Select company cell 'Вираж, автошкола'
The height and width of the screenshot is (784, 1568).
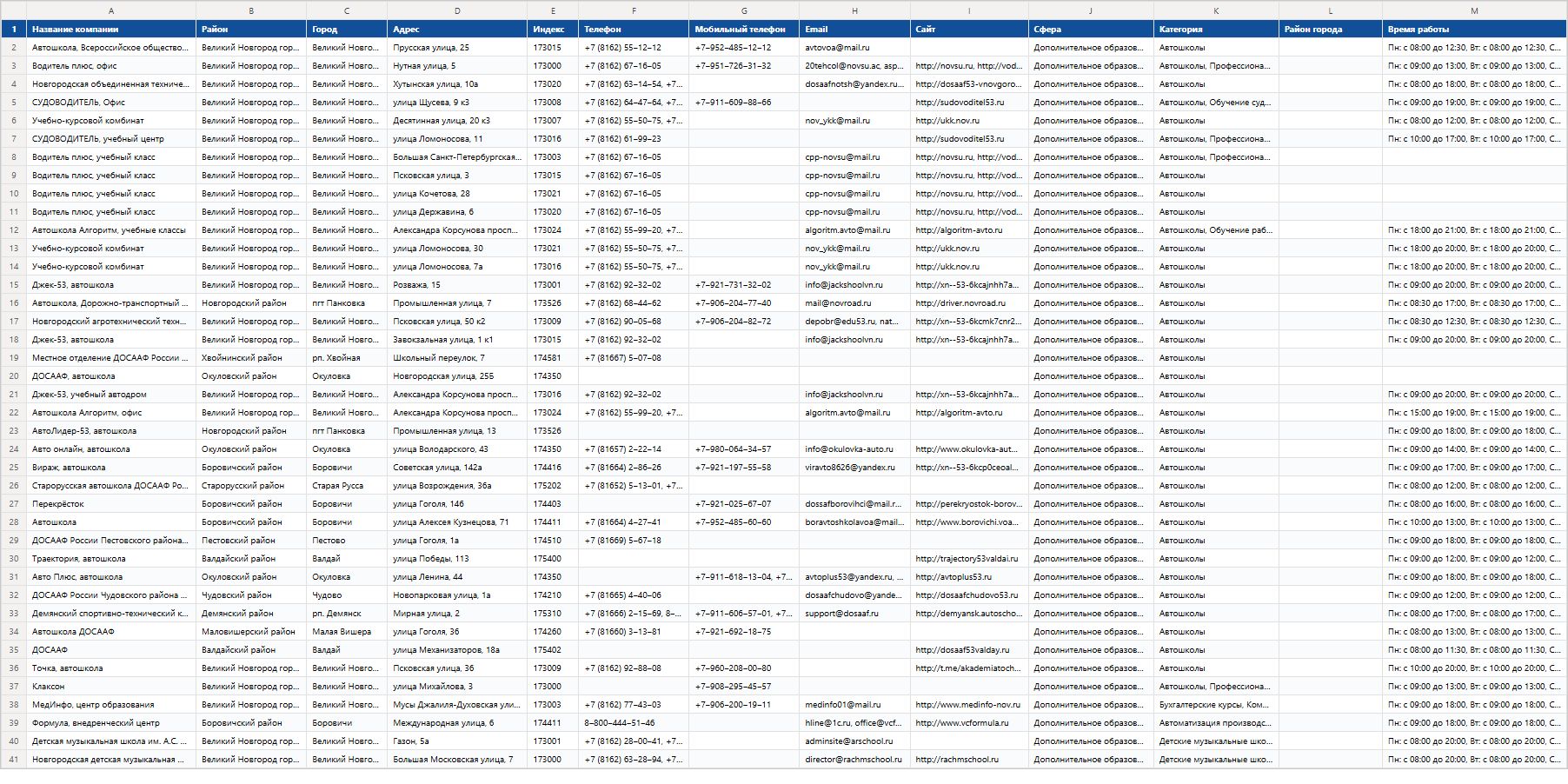pyautogui.click(x=111, y=468)
